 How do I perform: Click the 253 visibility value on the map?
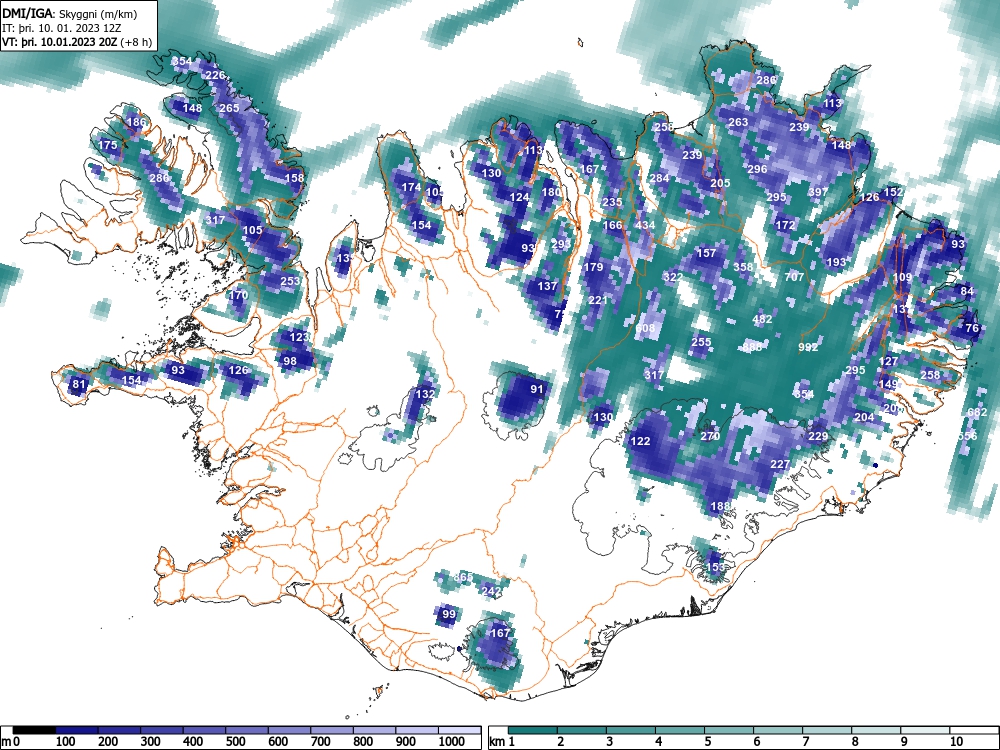[x=290, y=281]
